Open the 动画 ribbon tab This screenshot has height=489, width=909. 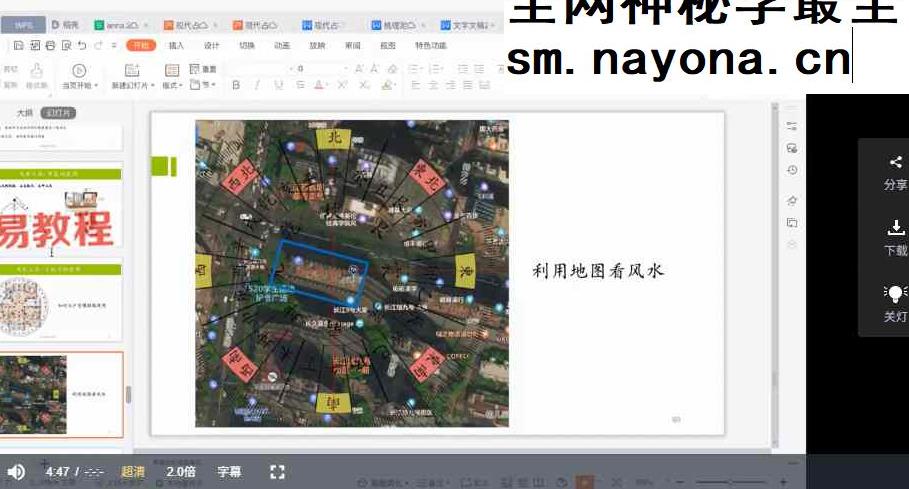click(282, 45)
